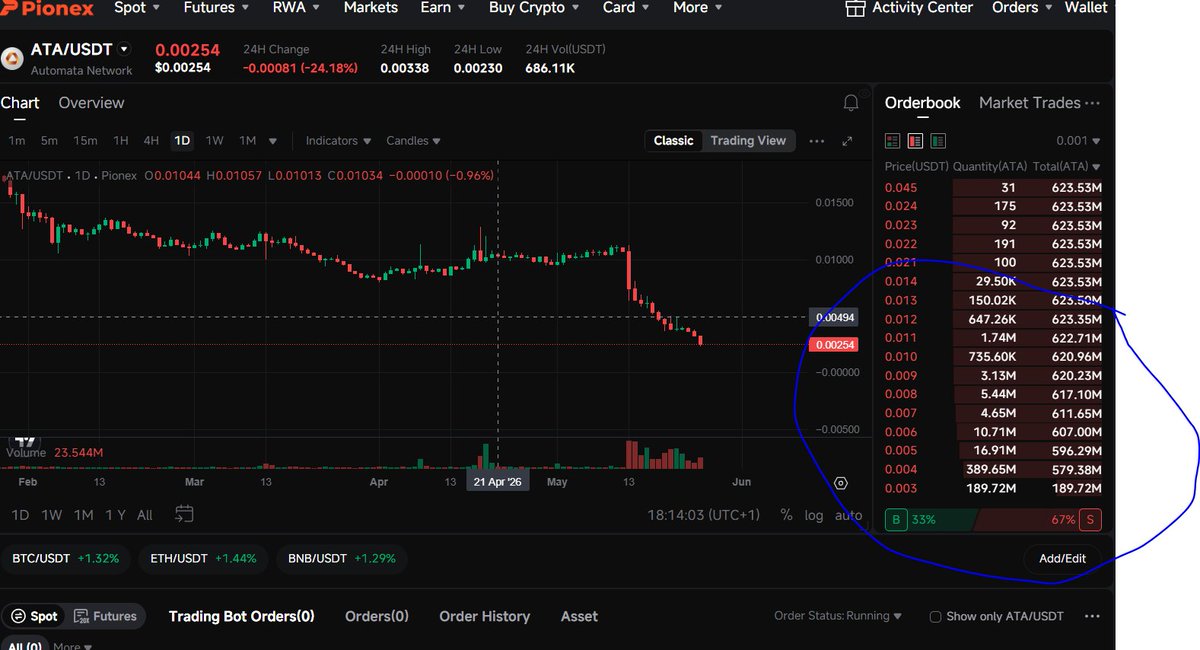Open the Orders(0) tab
The height and width of the screenshot is (650, 1200).
(x=376, y=617)
